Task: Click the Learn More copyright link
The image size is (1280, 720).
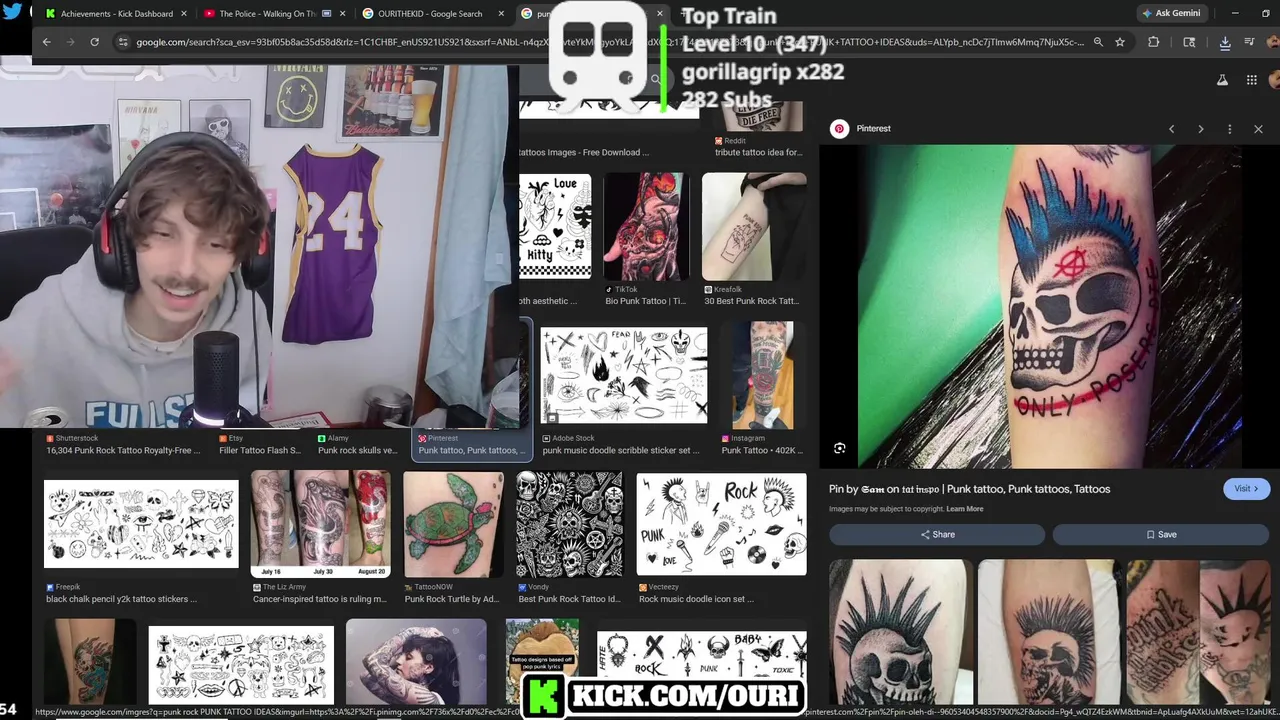Action: pyautogui.click(x=965, y=509)
